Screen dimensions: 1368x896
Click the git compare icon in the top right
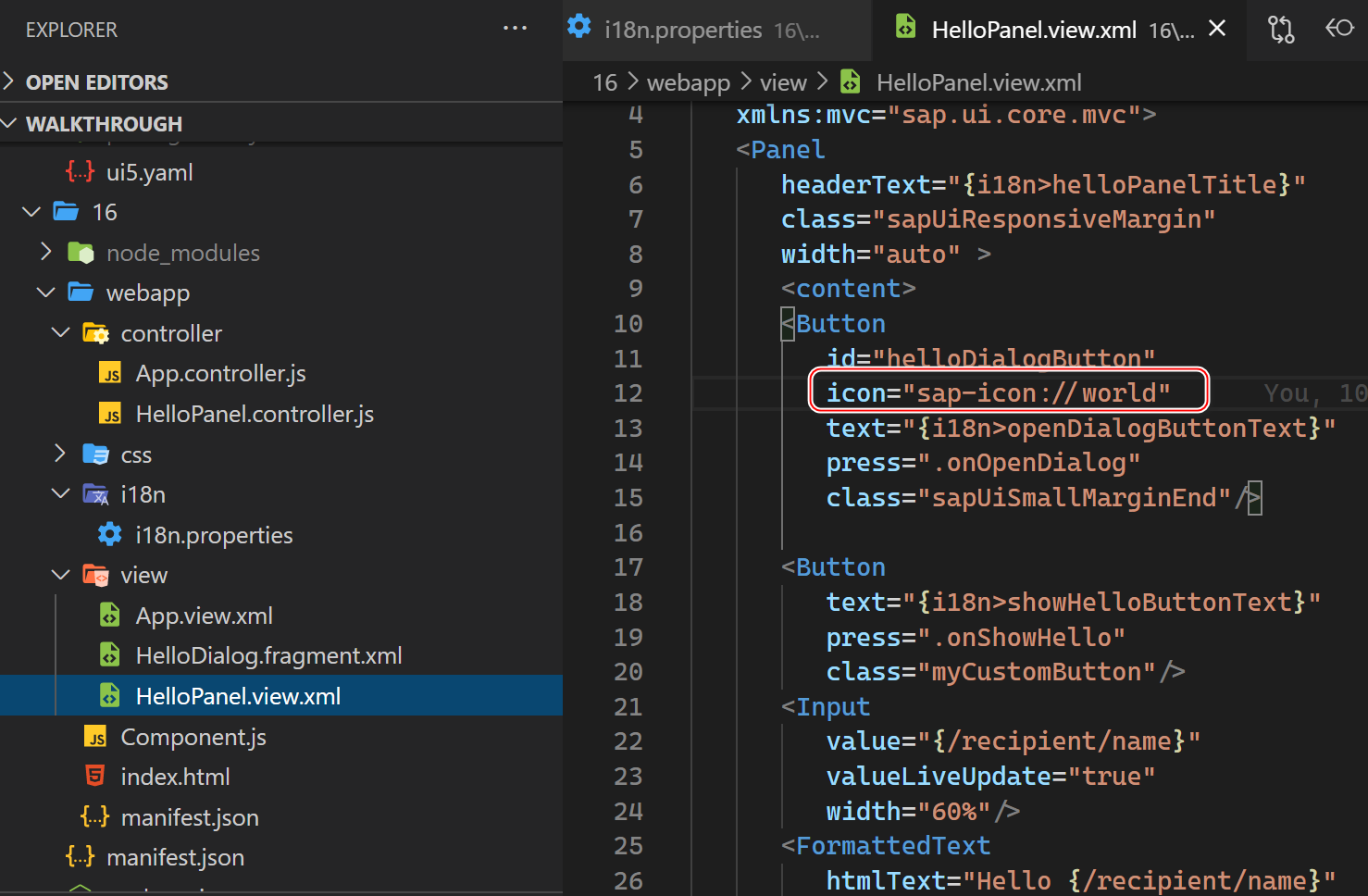click(x=1281, y=29)
